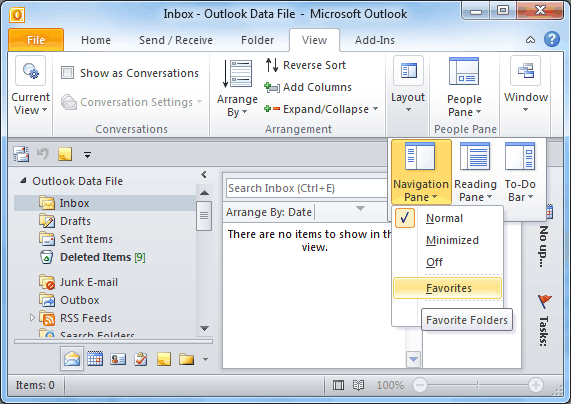Switch to the Folder tab
571x404 pixels.
click(257, 40)
